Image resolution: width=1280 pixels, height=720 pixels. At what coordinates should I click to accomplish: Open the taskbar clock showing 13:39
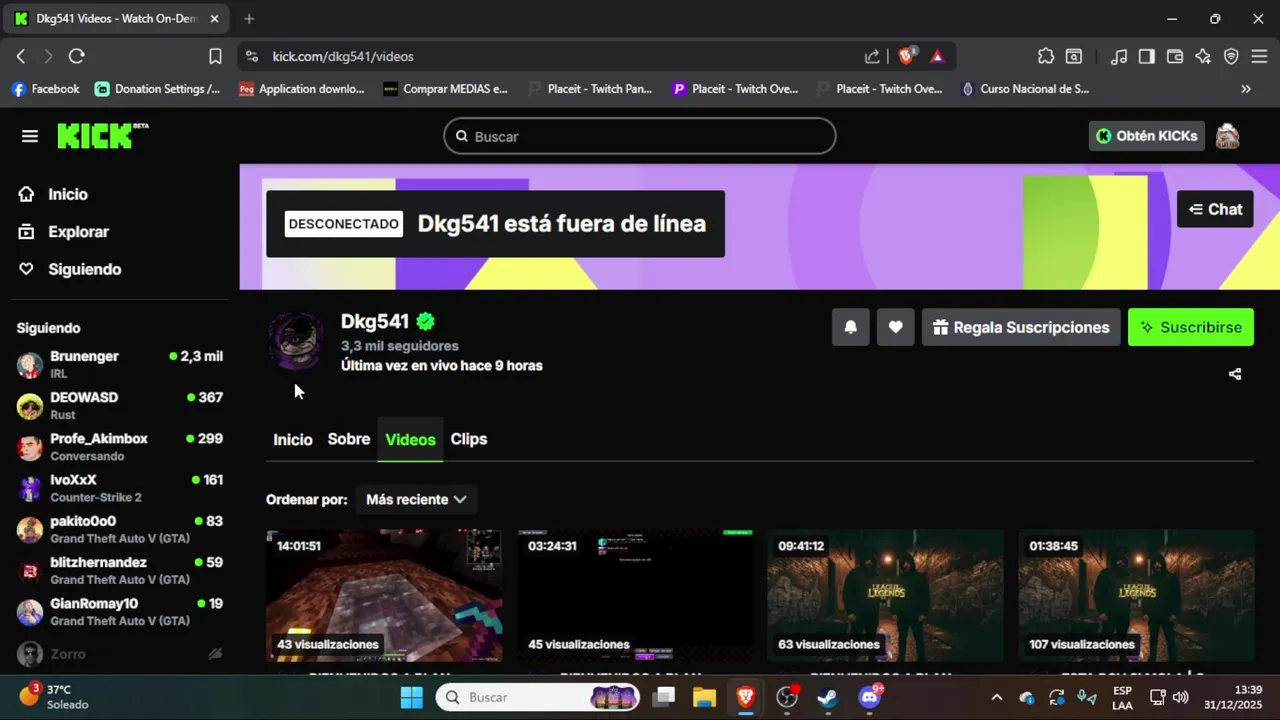coord(1233,697)
